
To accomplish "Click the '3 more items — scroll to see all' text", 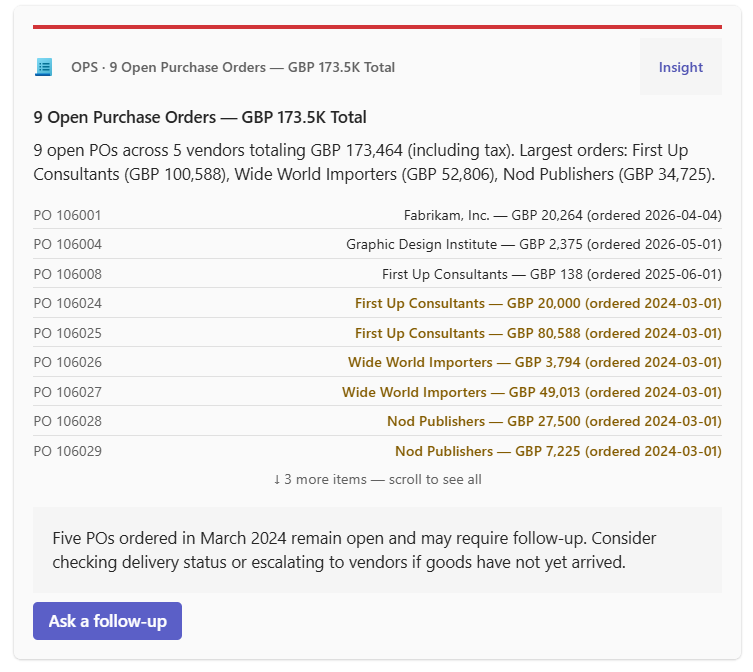I will 377,479.
